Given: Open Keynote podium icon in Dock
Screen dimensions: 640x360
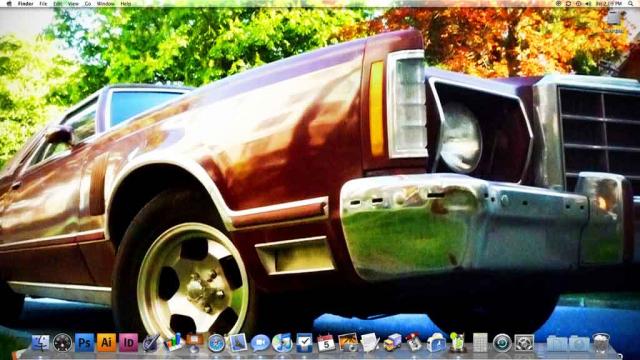Looking at the screenshot, I should click(x=195, y=343).
